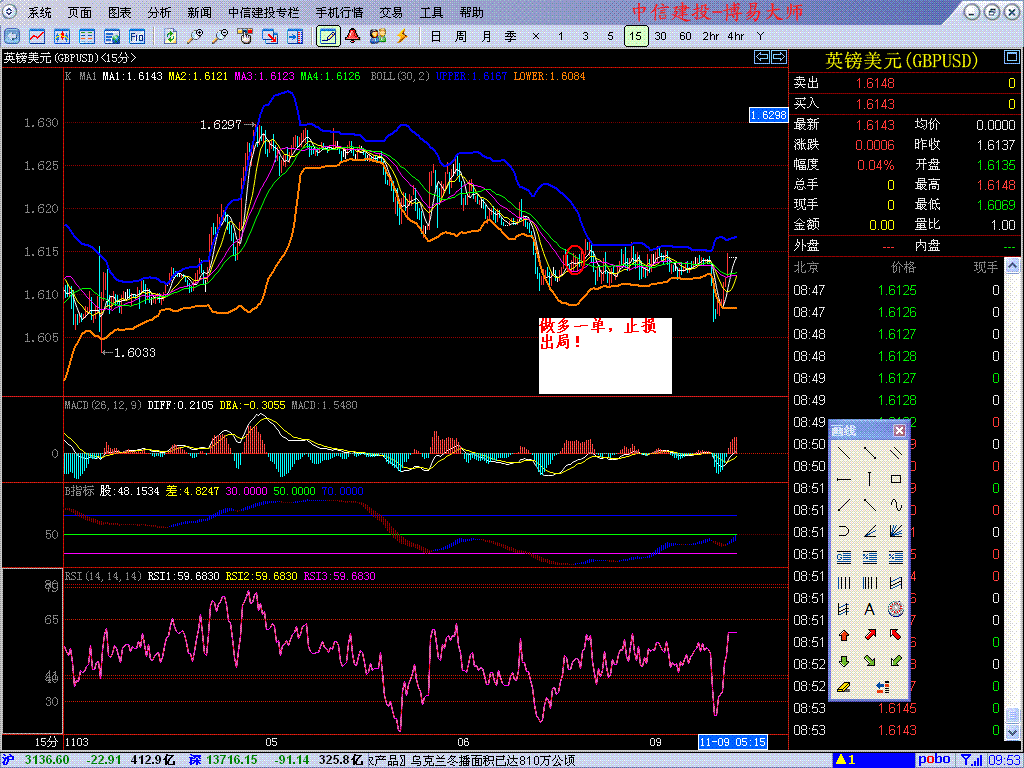This screenshot has width=1024, height=768.
Task: Select the red up arrow marker
Action: [x=844, y=635]
